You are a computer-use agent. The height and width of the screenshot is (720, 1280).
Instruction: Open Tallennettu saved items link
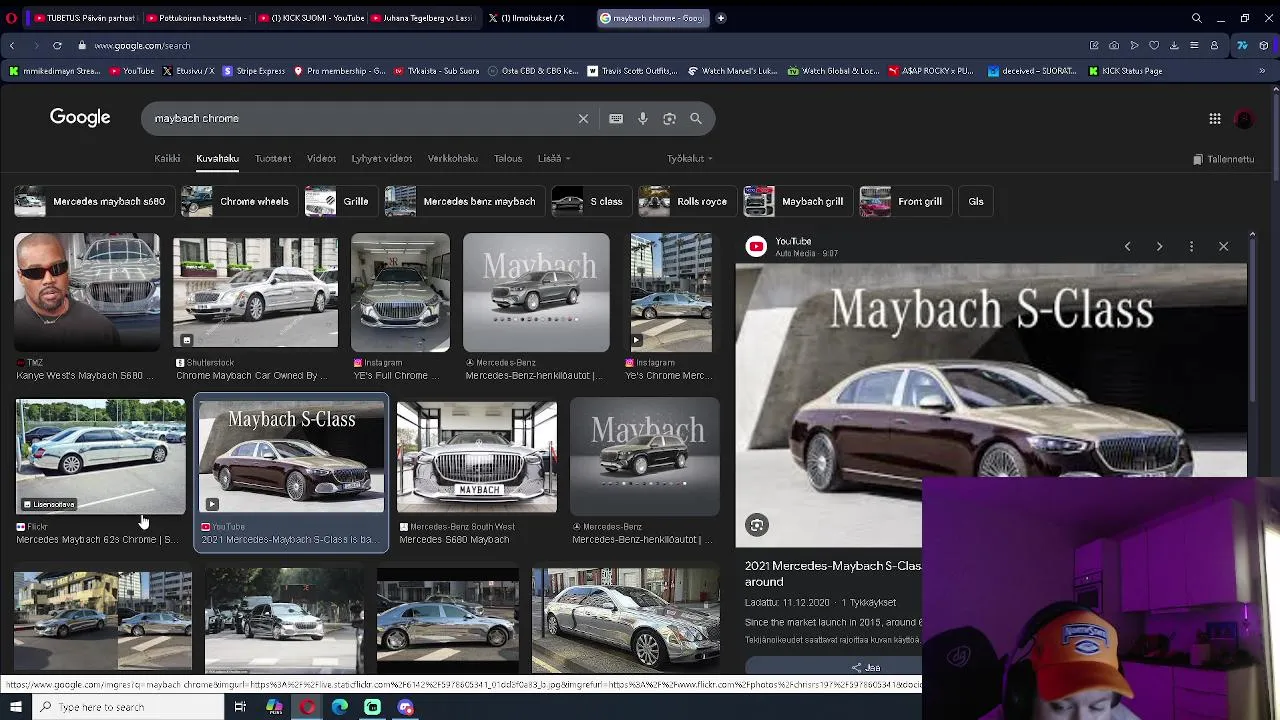tap(1224, 159)
